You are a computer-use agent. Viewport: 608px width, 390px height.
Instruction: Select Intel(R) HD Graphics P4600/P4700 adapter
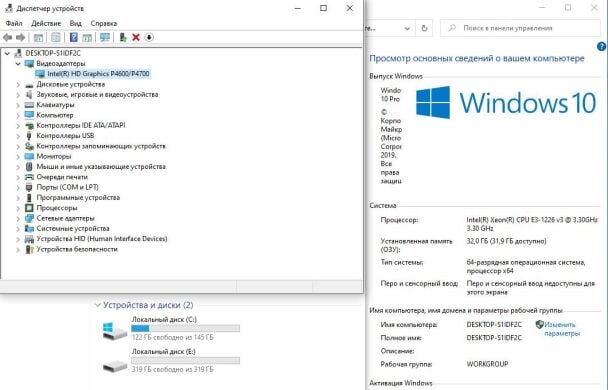point(98,74)
